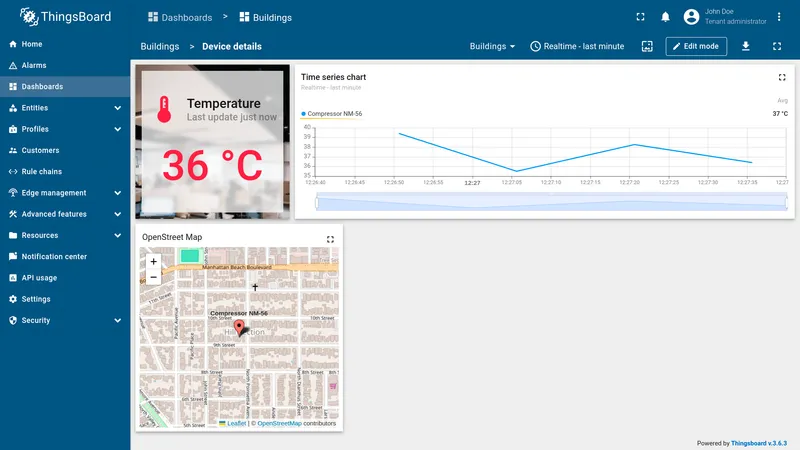
Task: Click the chart zoom range slider
Action: click(x=552, y=202)
